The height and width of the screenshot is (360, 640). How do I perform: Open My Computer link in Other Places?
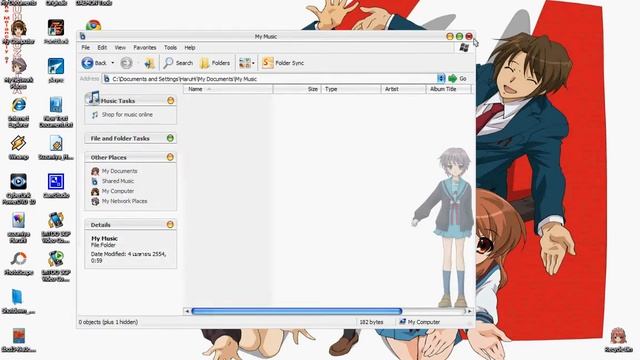[x=118, y=191]
